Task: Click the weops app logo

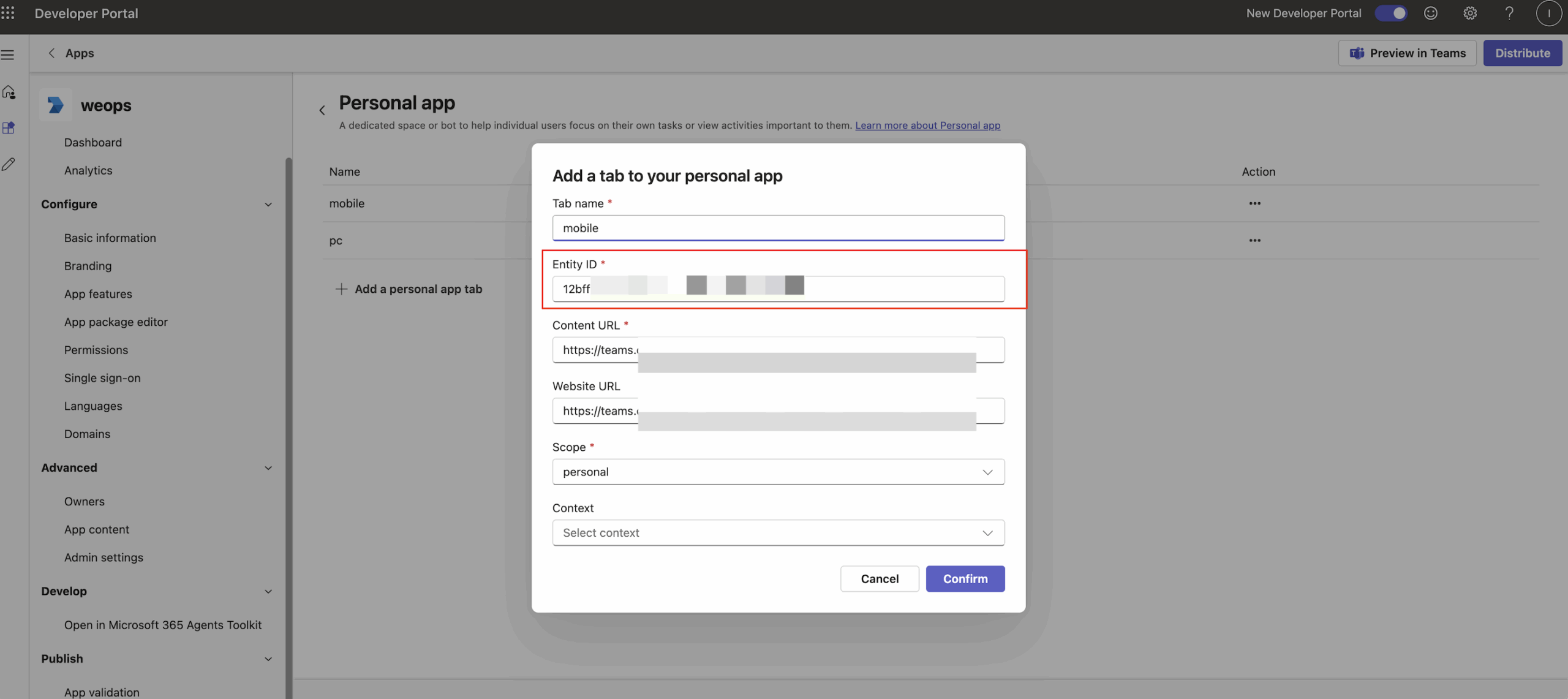Action: (x=56, y=105)
